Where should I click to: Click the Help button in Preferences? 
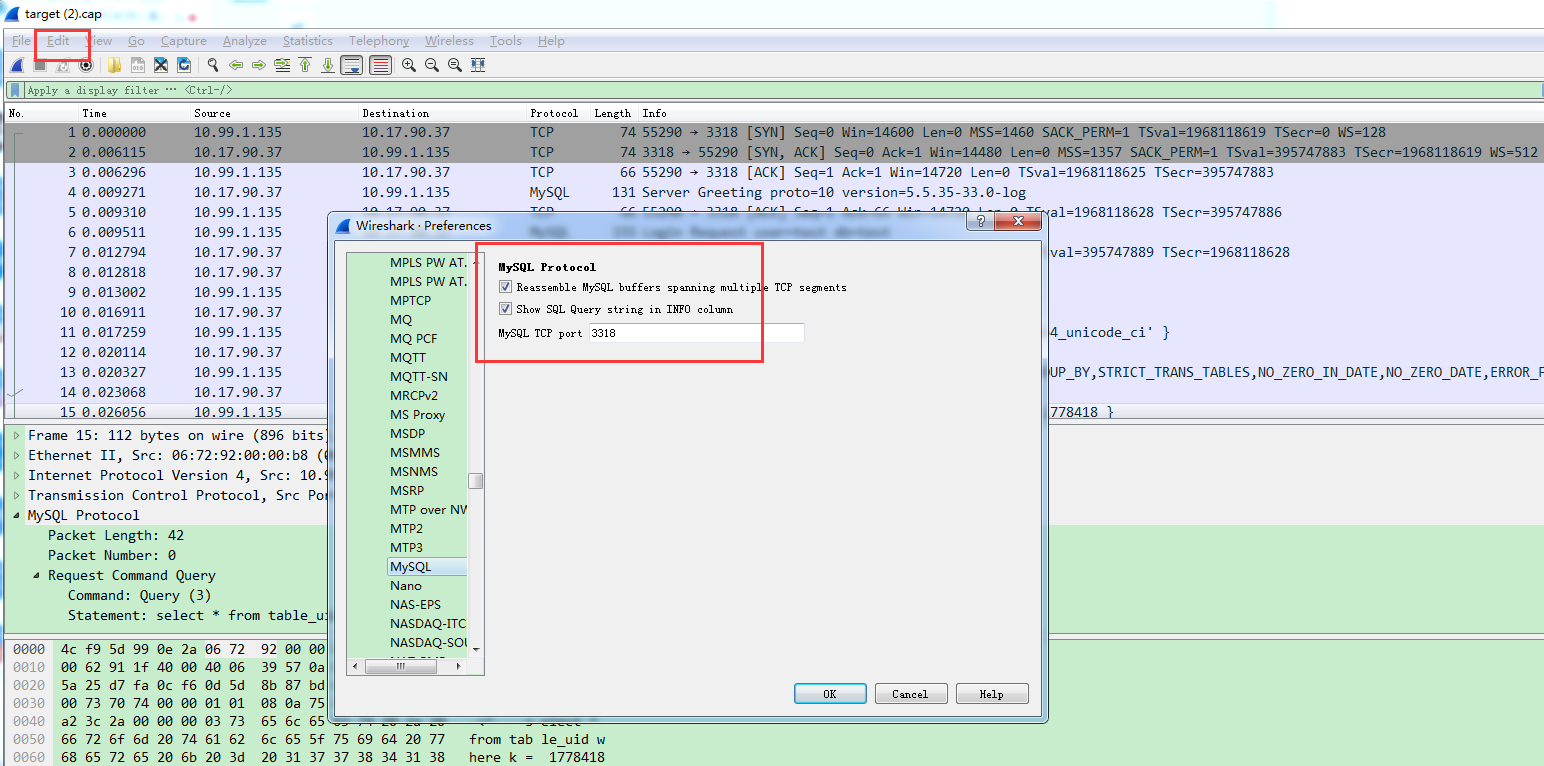(x=992, y=694)
